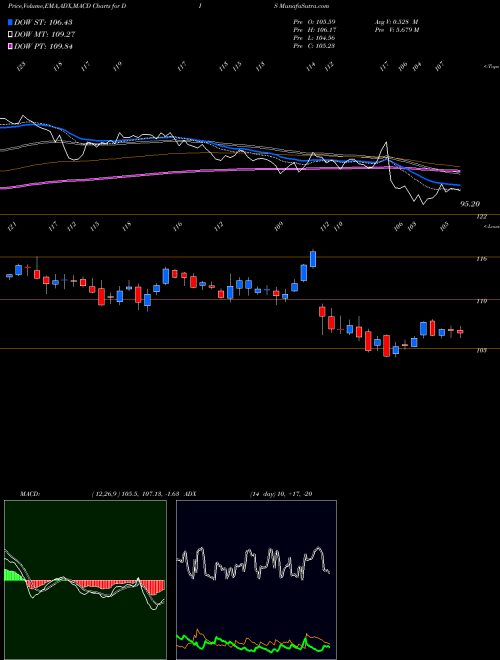Viewport: 500px width, 660px height.
Task: Click the 103 price level label
Action: (x=482, y=350)
